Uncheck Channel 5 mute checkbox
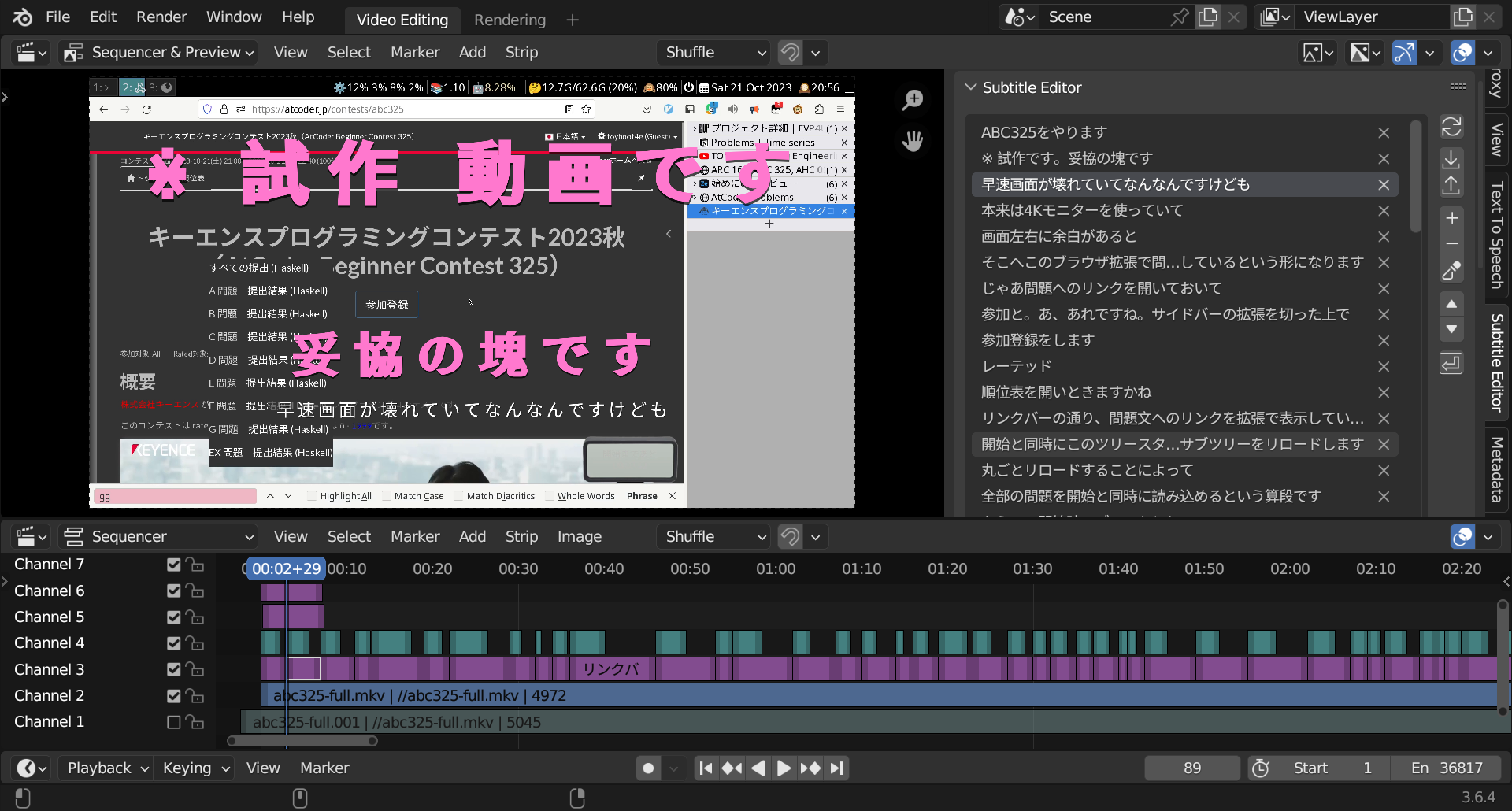 [174, 617]
